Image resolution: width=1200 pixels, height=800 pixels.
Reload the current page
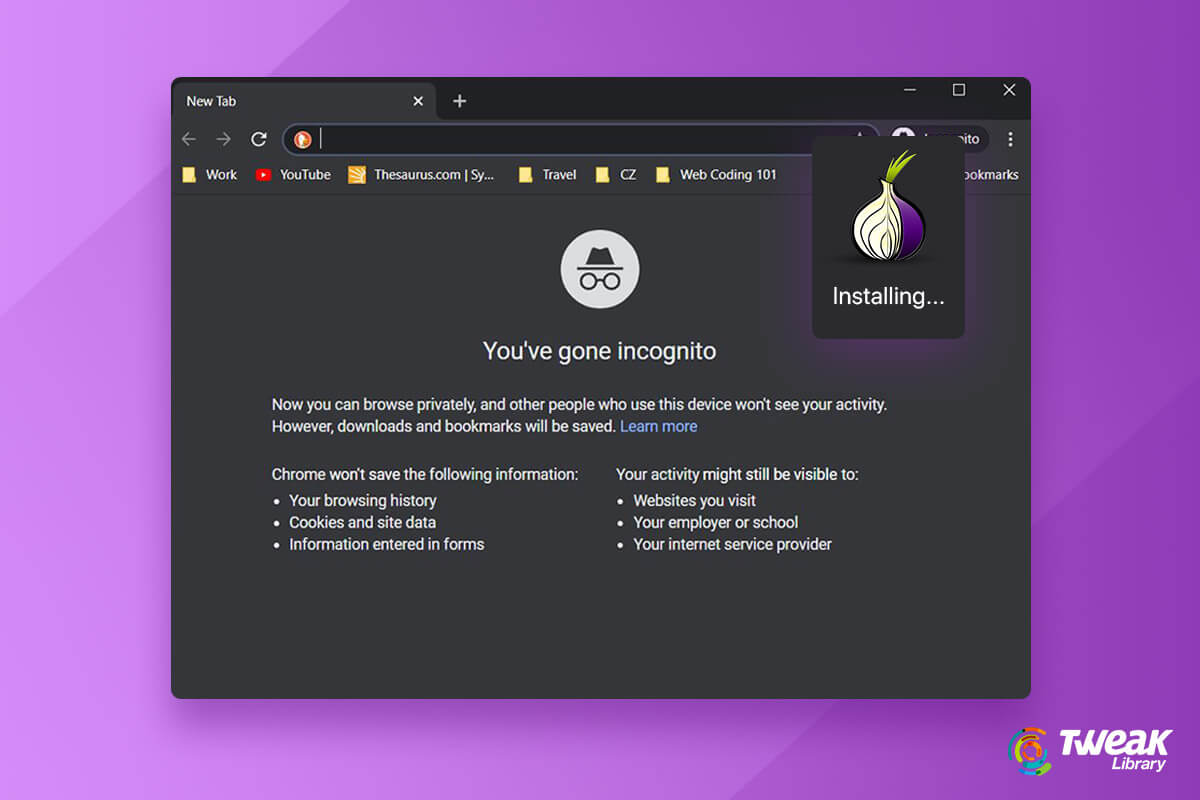259,139
